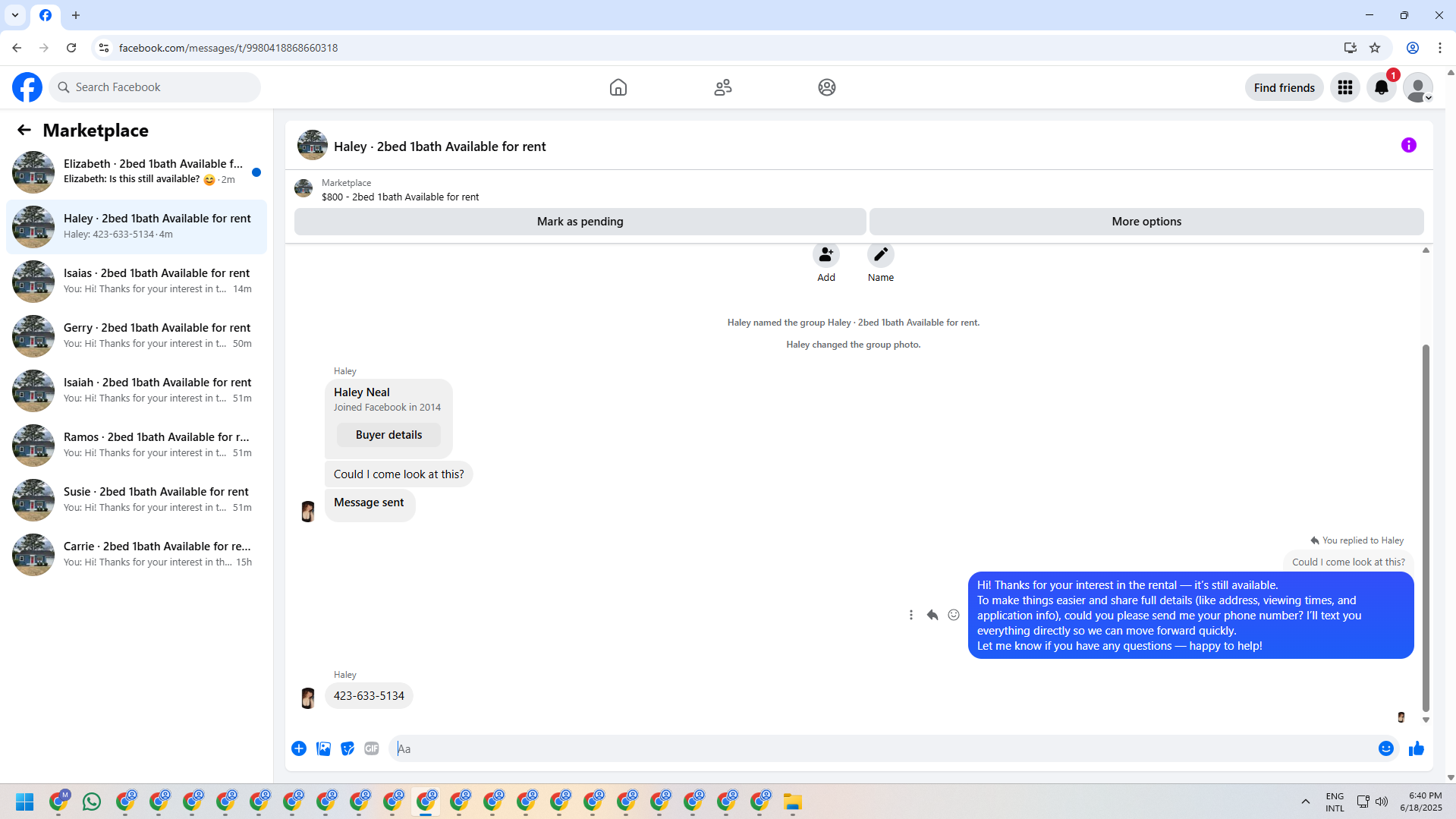Click the conversation header group photo
1456x819 pixels.
[x=313, y=145]
